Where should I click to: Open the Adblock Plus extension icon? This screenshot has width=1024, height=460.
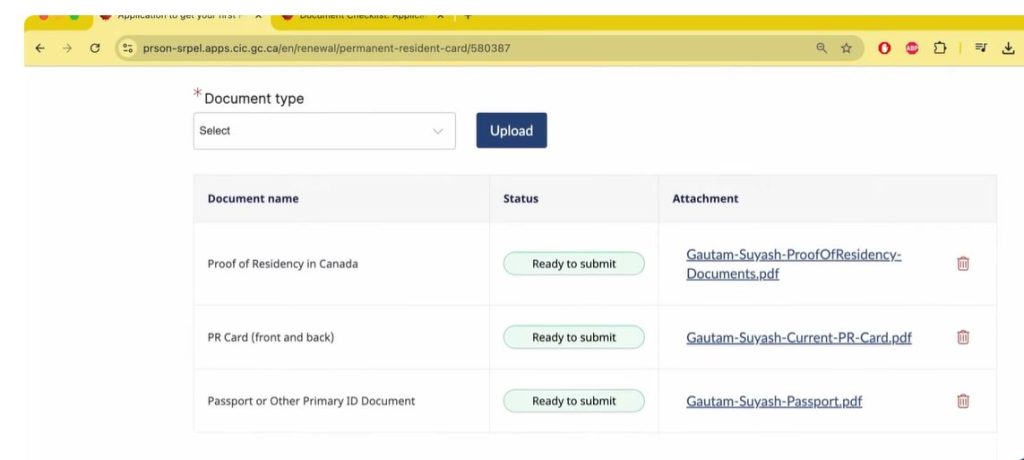912,48
